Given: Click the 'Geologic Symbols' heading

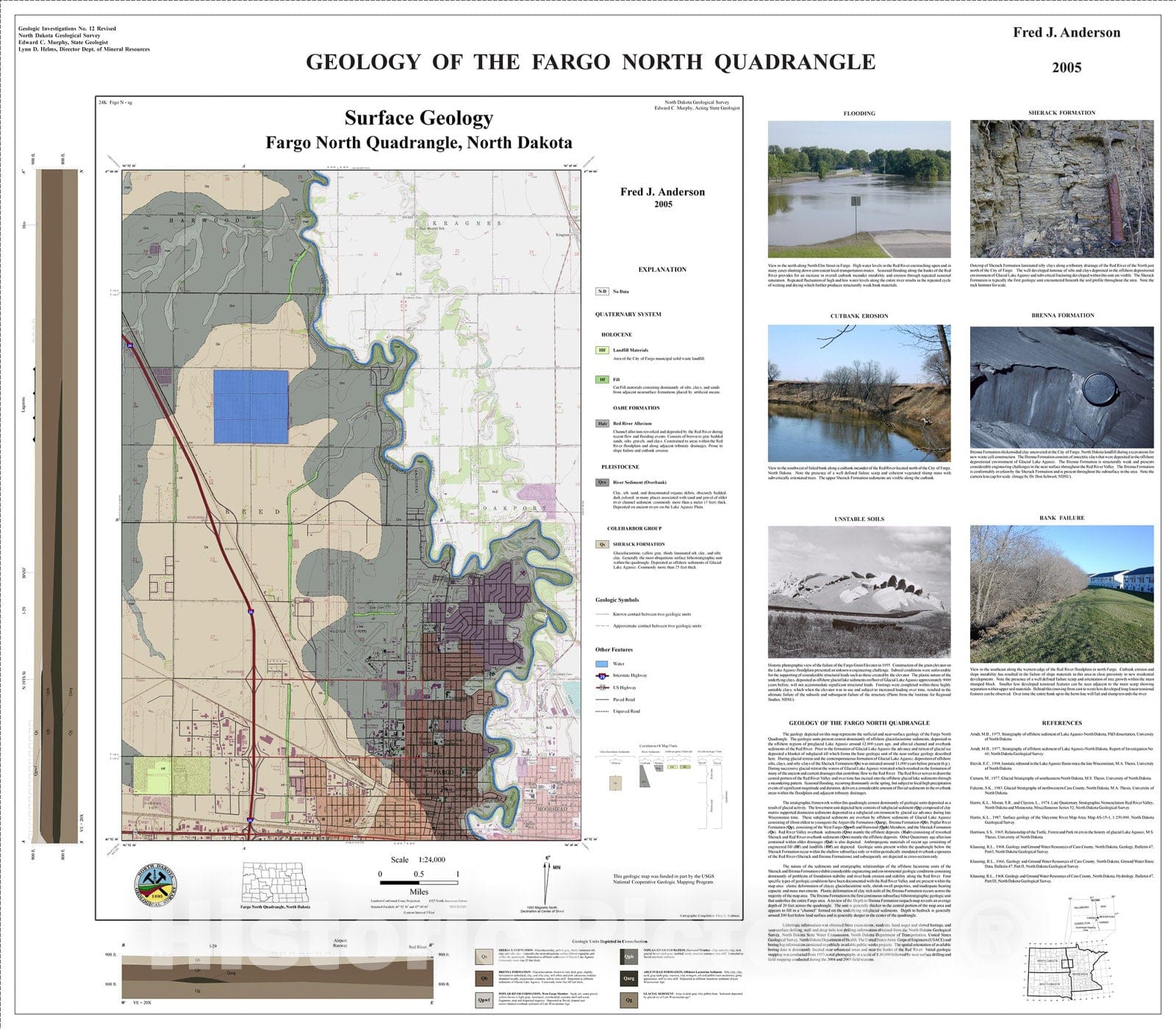Looking at the screenshot, I should click(617, 600).
